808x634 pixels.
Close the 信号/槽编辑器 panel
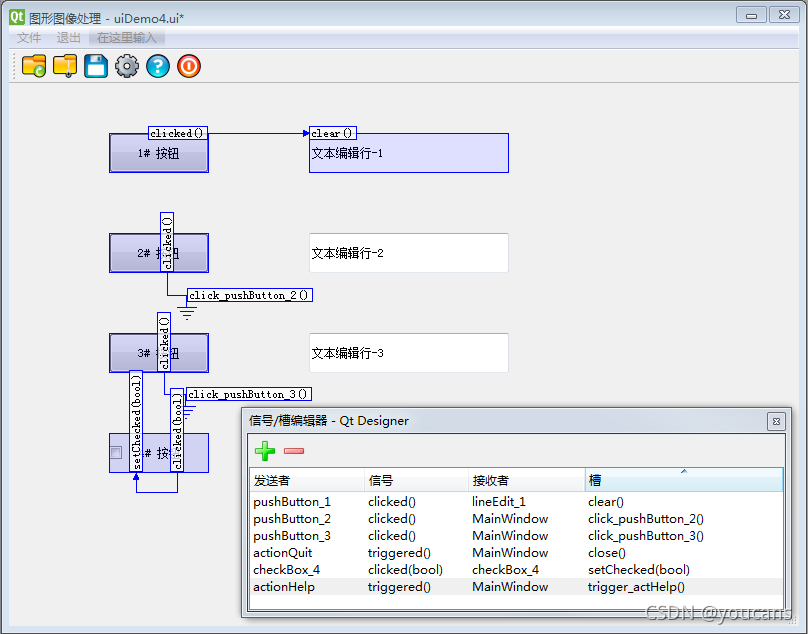click(775, 422)
